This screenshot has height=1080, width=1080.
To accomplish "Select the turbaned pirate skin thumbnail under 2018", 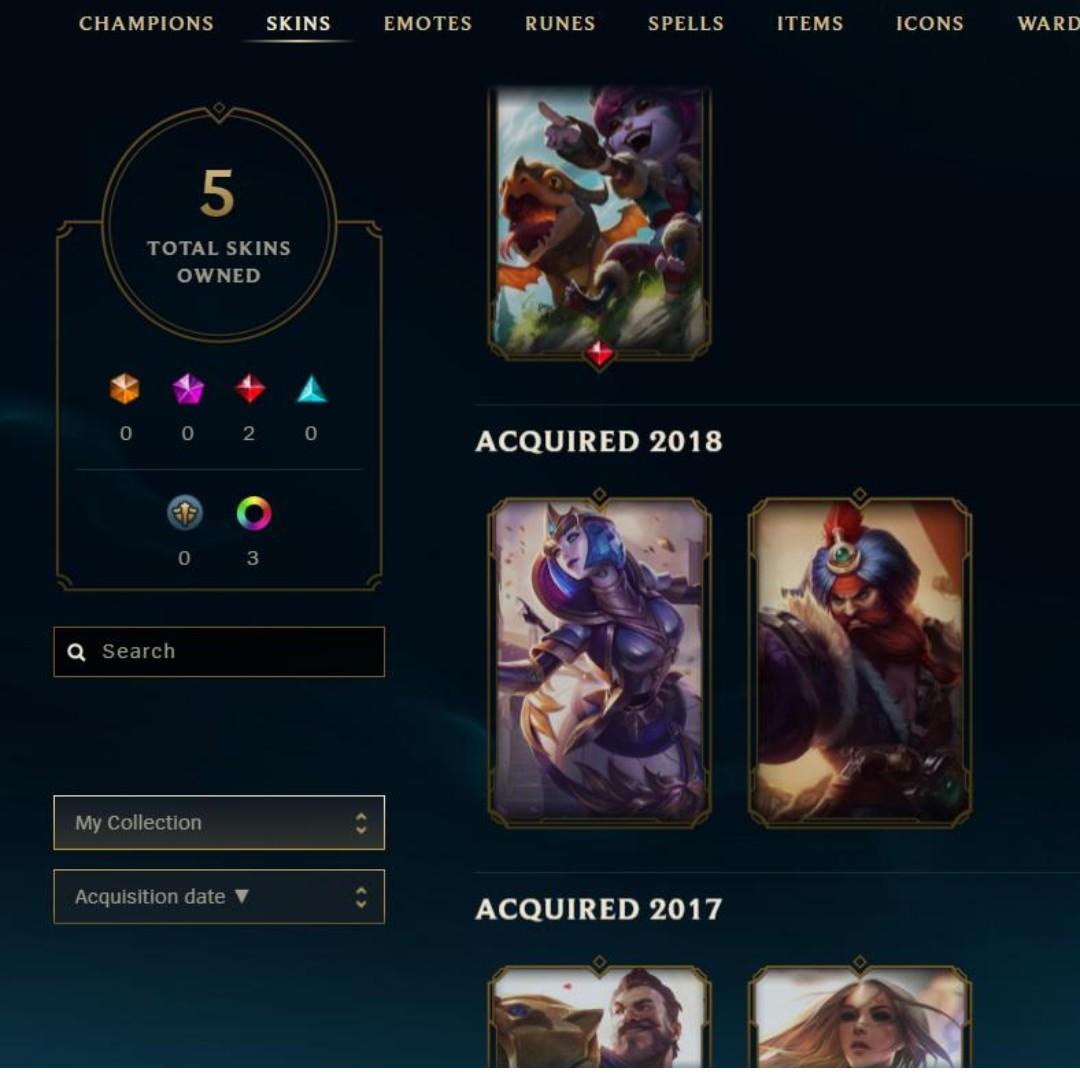I will [x=860, y=661].
